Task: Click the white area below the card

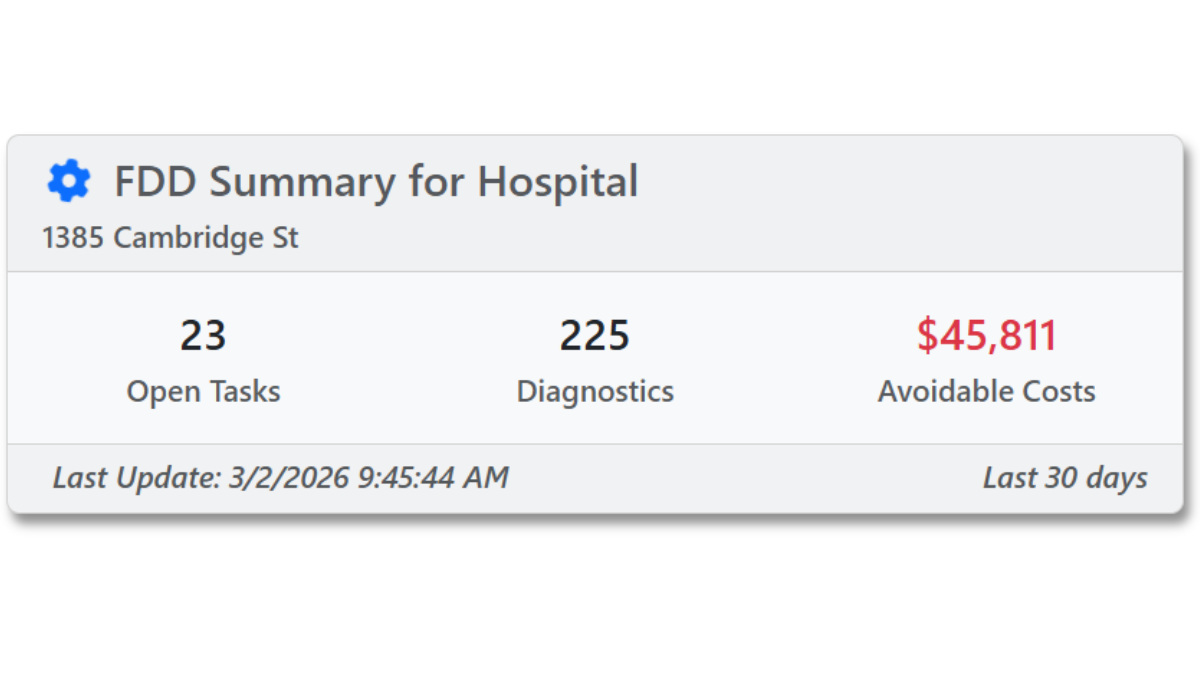Action: click(600, 600)
